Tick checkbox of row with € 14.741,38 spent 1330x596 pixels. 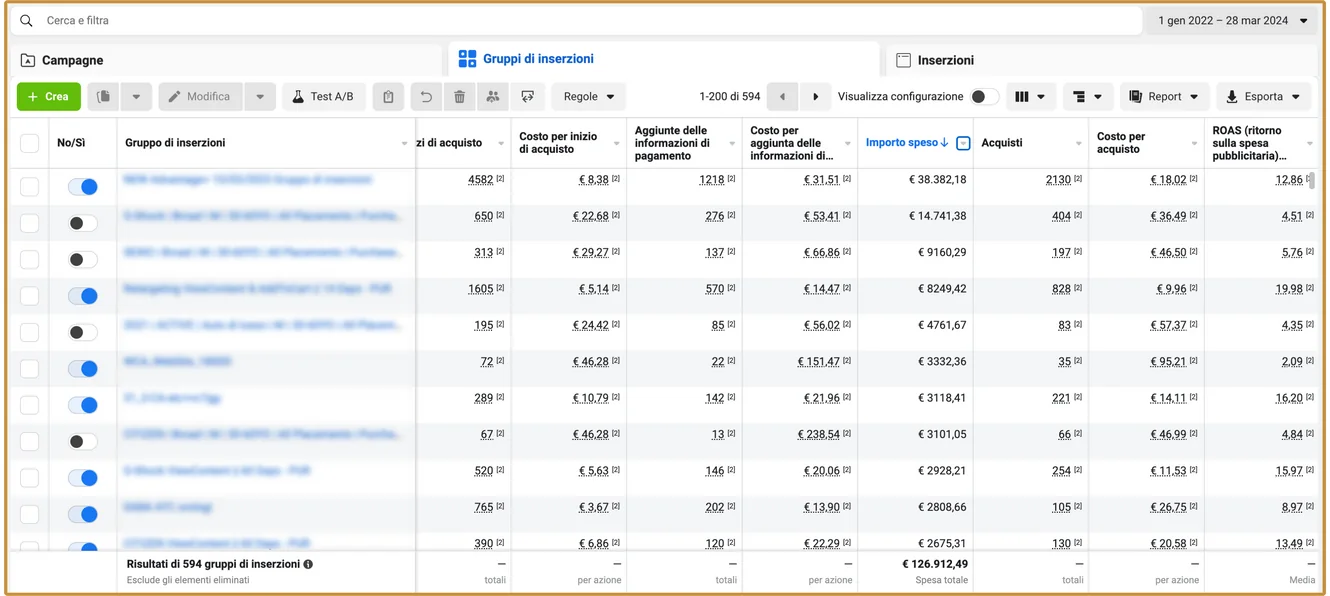pyautogui.click(x=29, y=223)
